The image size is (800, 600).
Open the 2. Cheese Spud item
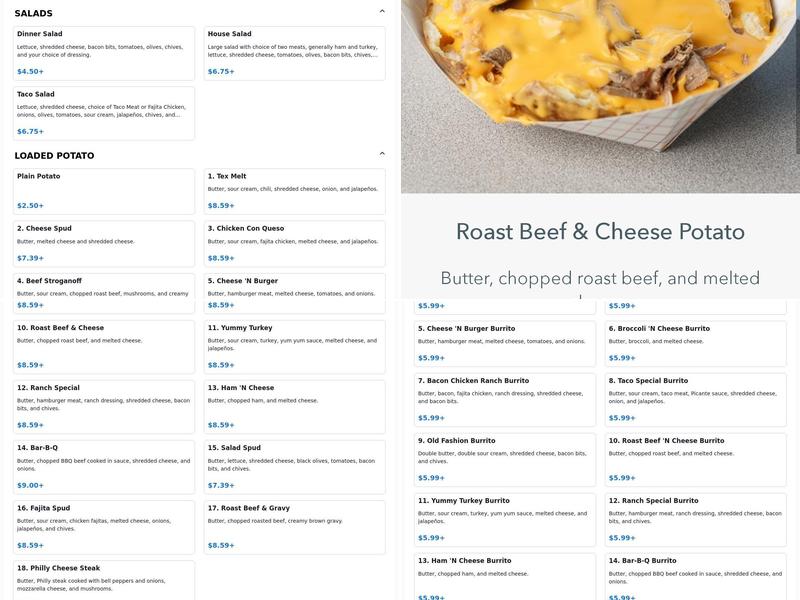point(104,243)
